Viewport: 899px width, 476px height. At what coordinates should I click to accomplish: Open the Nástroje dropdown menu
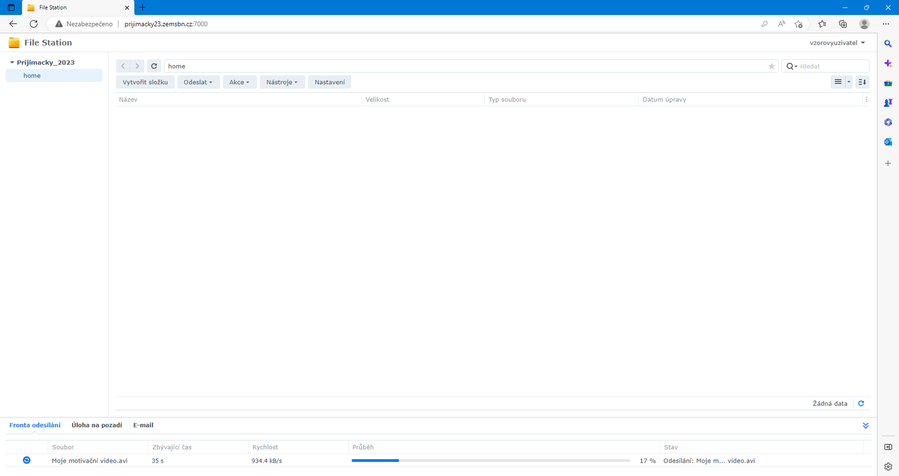[282, 82]
